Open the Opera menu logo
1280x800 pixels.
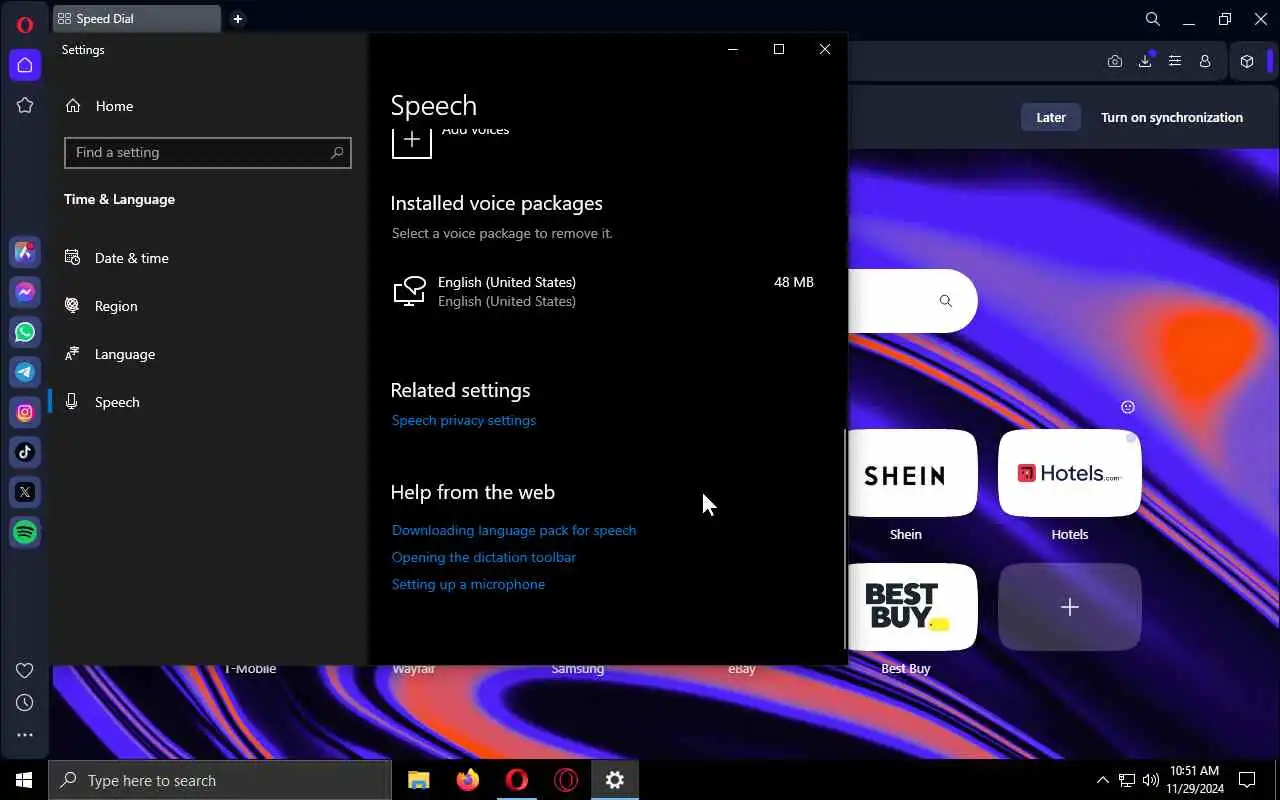[x=25, y=24]
